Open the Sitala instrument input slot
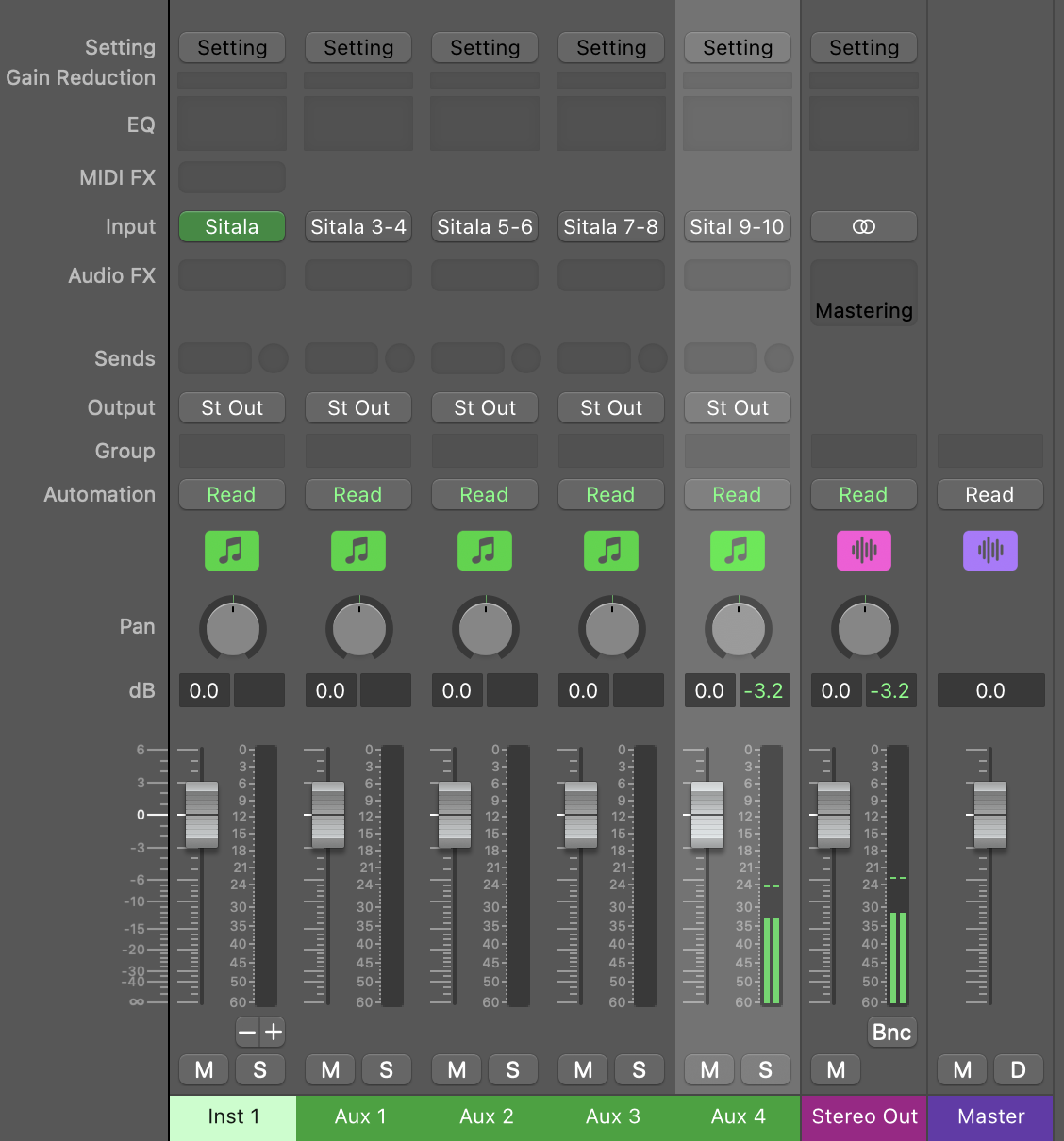The image size is (1064, 1141). [x=232, y=226]
